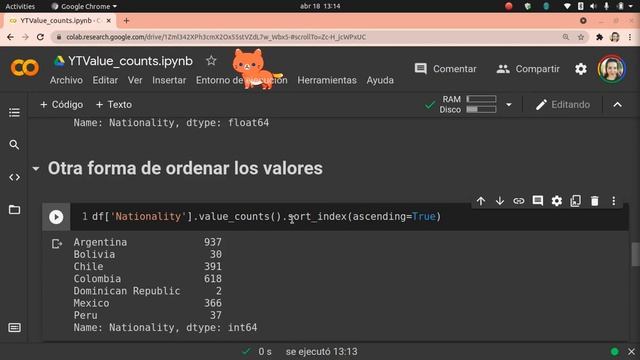This screenshot has height=360, width=640.
Task: Open the command palette icon at sidebar bottom
Action: pyautogui.click(x=14, y=328)
